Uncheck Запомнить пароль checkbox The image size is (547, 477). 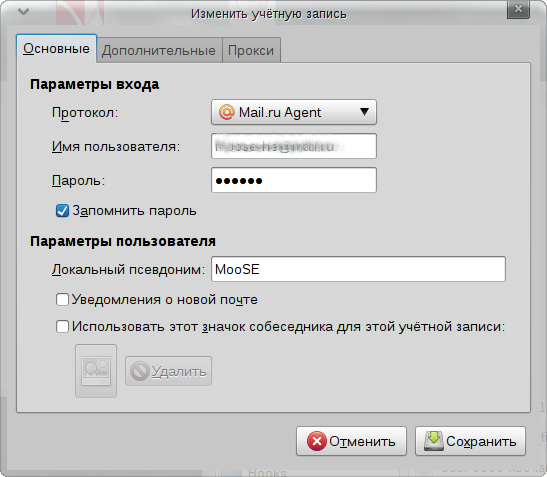62,211
